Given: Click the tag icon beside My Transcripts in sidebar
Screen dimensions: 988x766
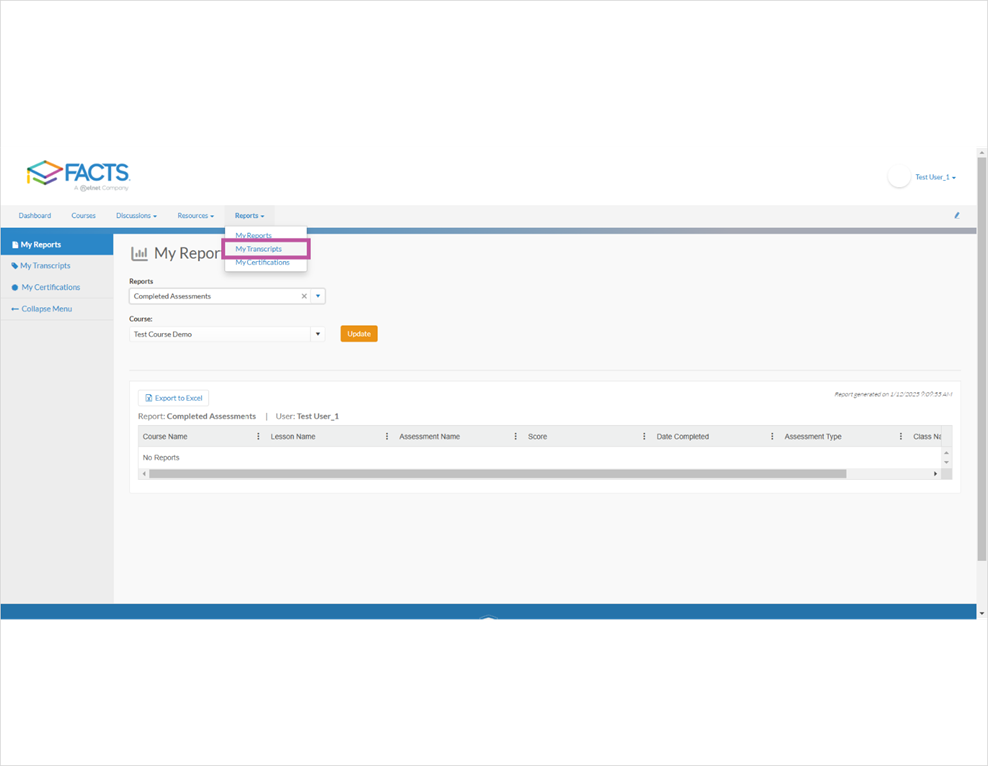Looking at the screenshot, I should pyautogui.click(x=13, y=265).
